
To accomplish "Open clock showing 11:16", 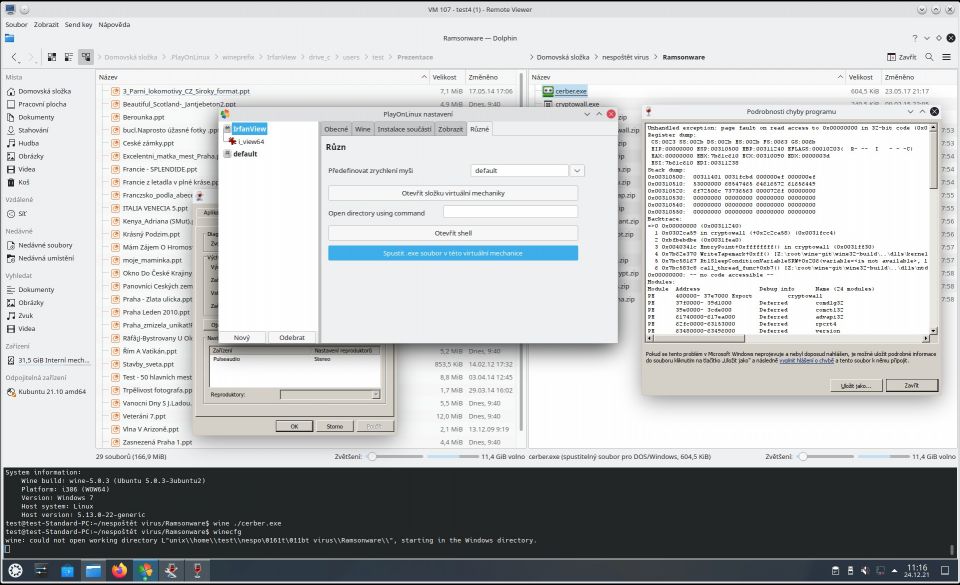I will pos(917,571).
